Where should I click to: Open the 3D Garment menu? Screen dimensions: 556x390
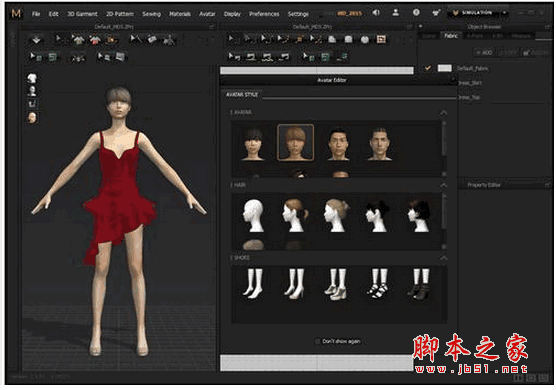coord(82,14)
